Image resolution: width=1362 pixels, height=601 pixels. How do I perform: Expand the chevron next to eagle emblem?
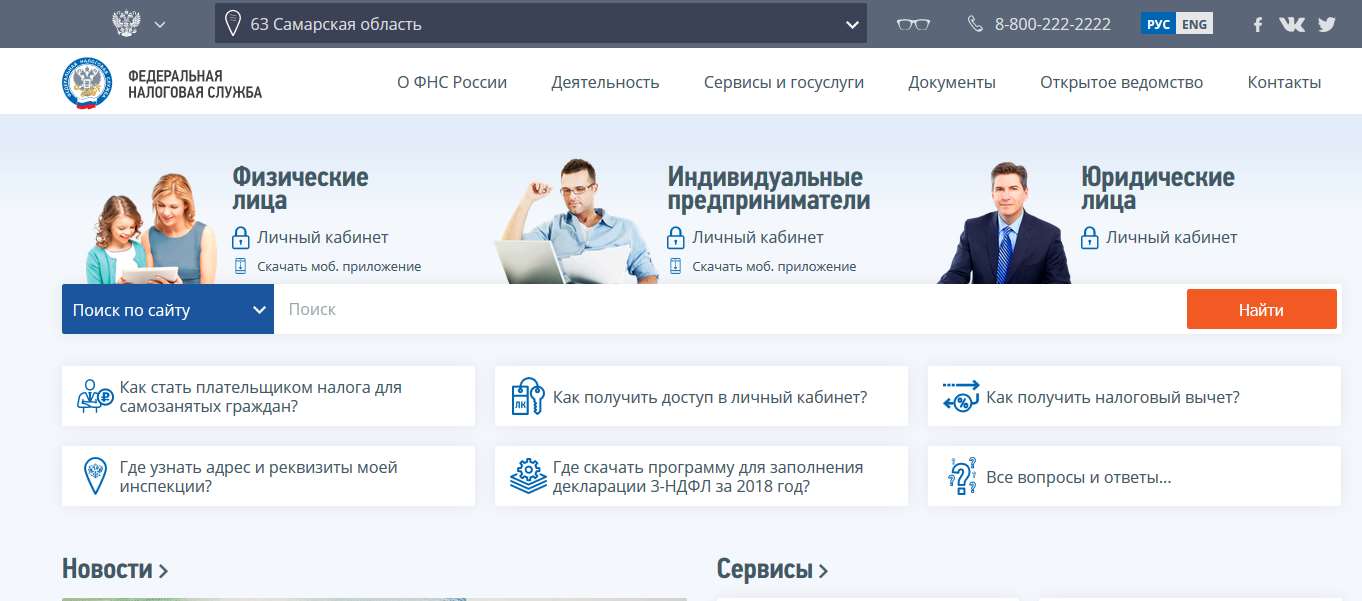(x=160, y=24)
